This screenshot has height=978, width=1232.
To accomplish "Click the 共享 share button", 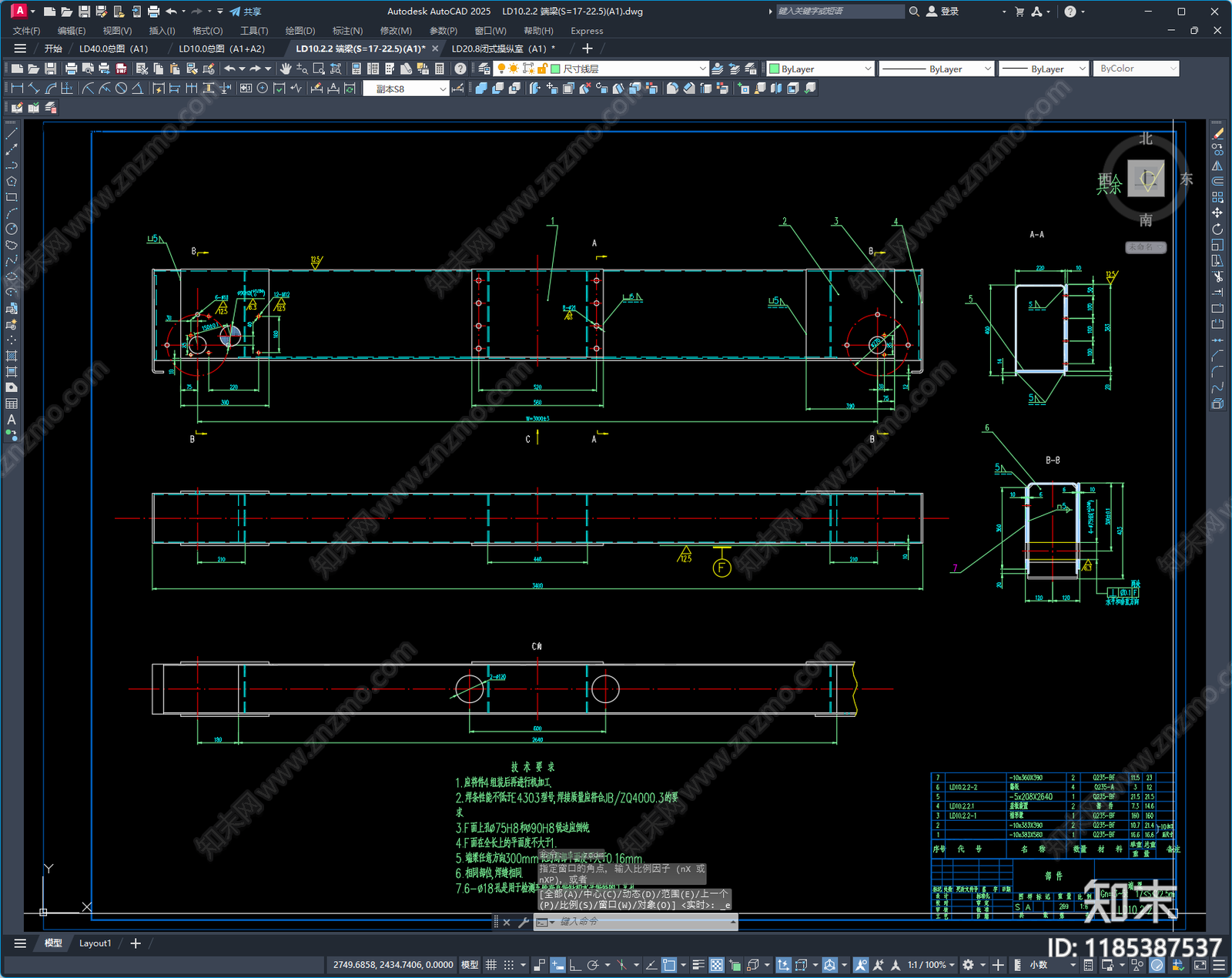I will 246,12.
